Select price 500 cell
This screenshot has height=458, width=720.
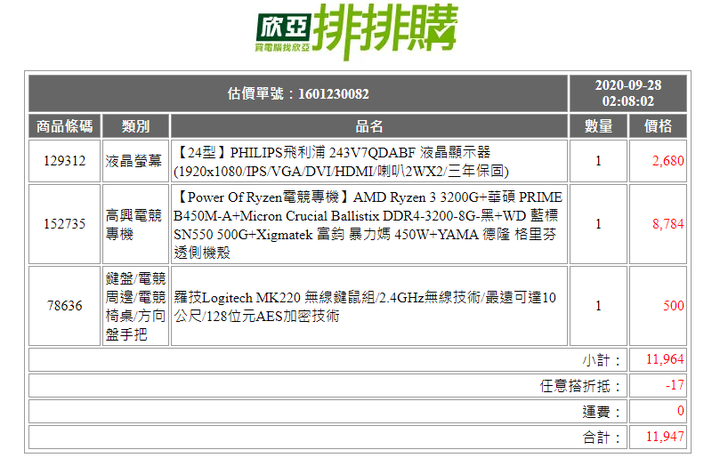pyautogui.click(x=658, y=306)
